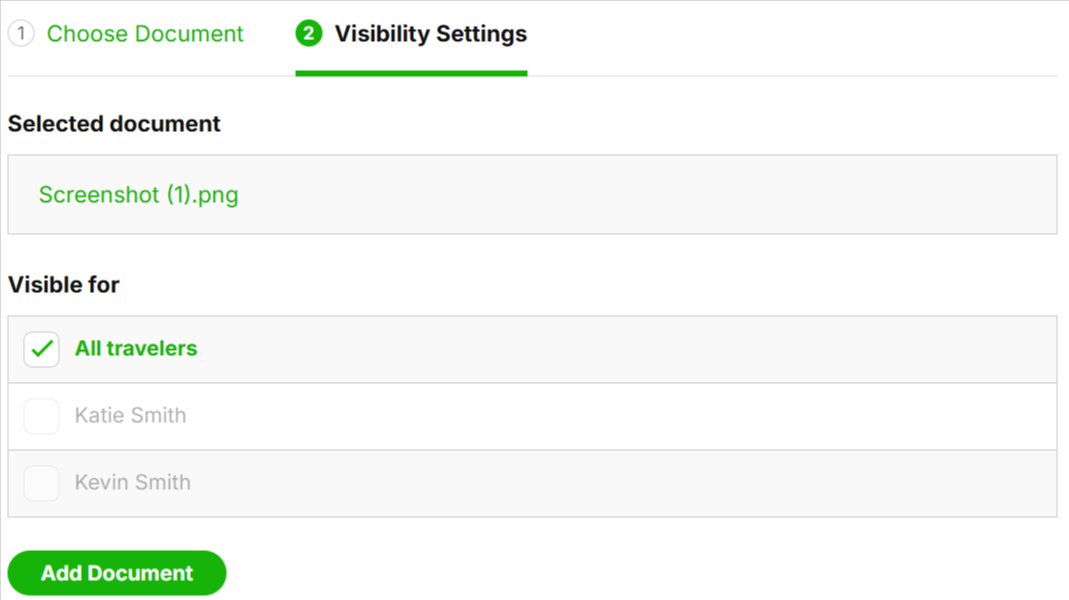
Task: Click the Visible for heading
Action: coord(64,285)
